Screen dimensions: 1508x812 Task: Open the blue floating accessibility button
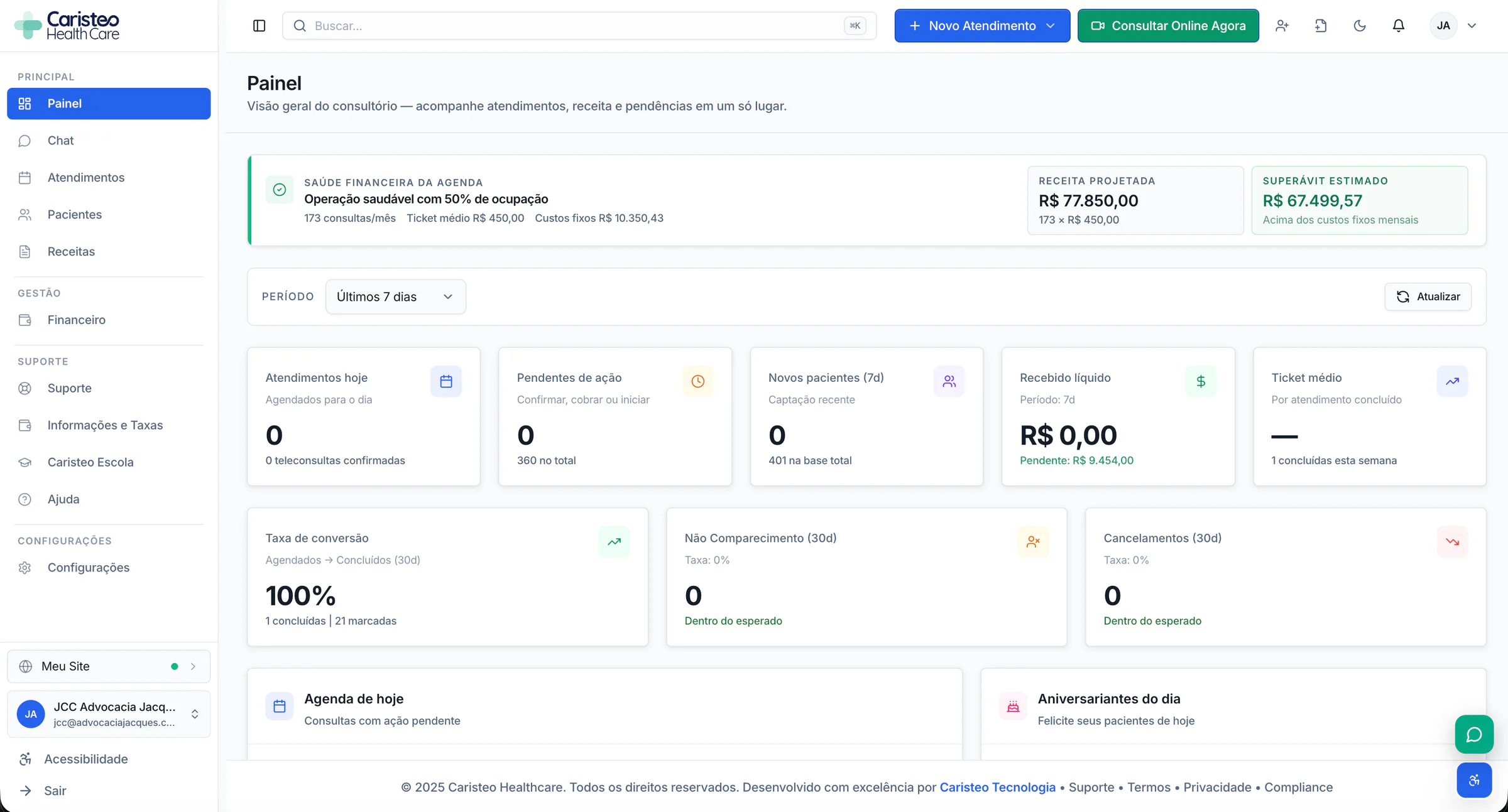1475,781
